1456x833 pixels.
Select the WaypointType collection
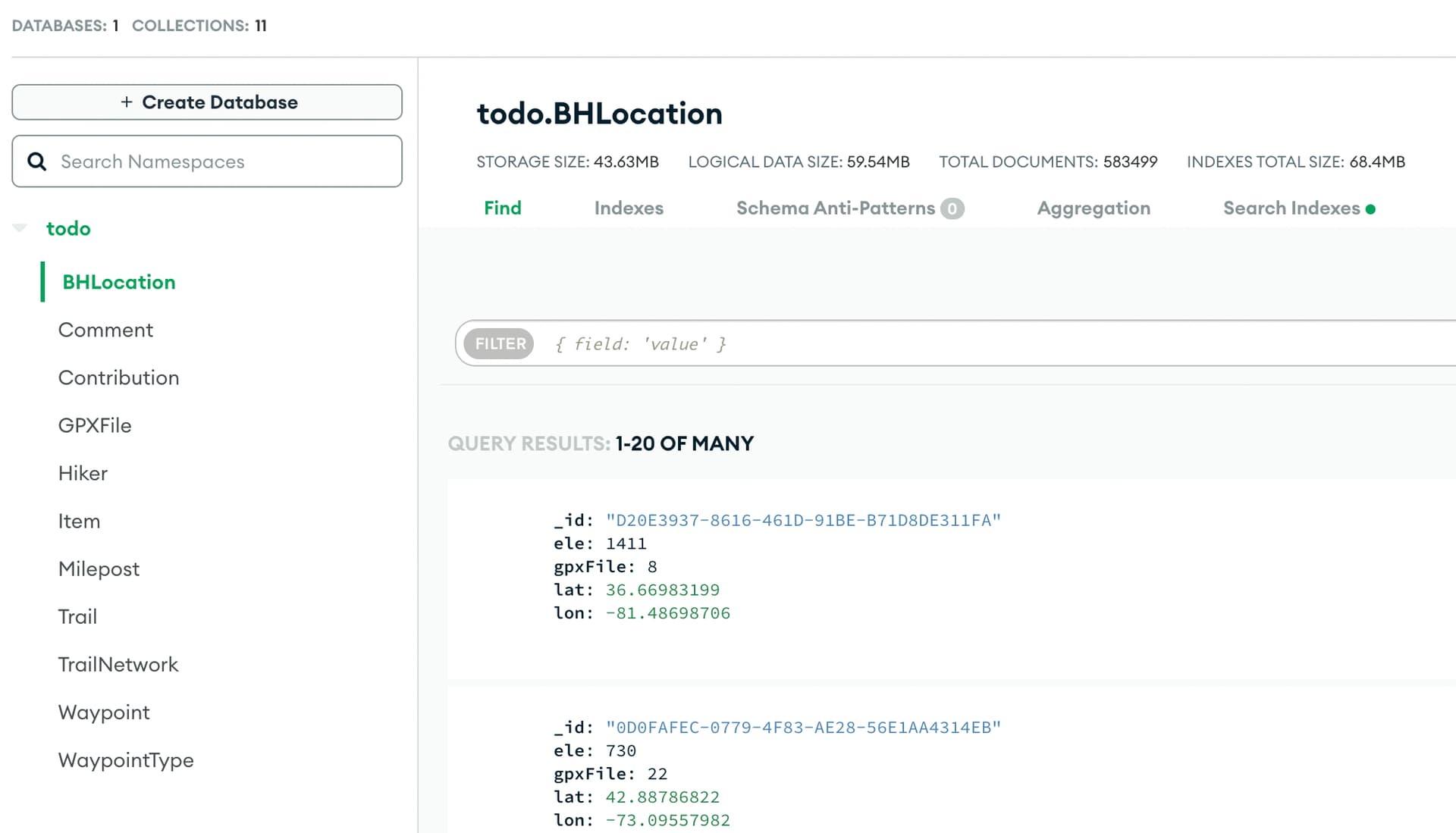tap(126, 759)
